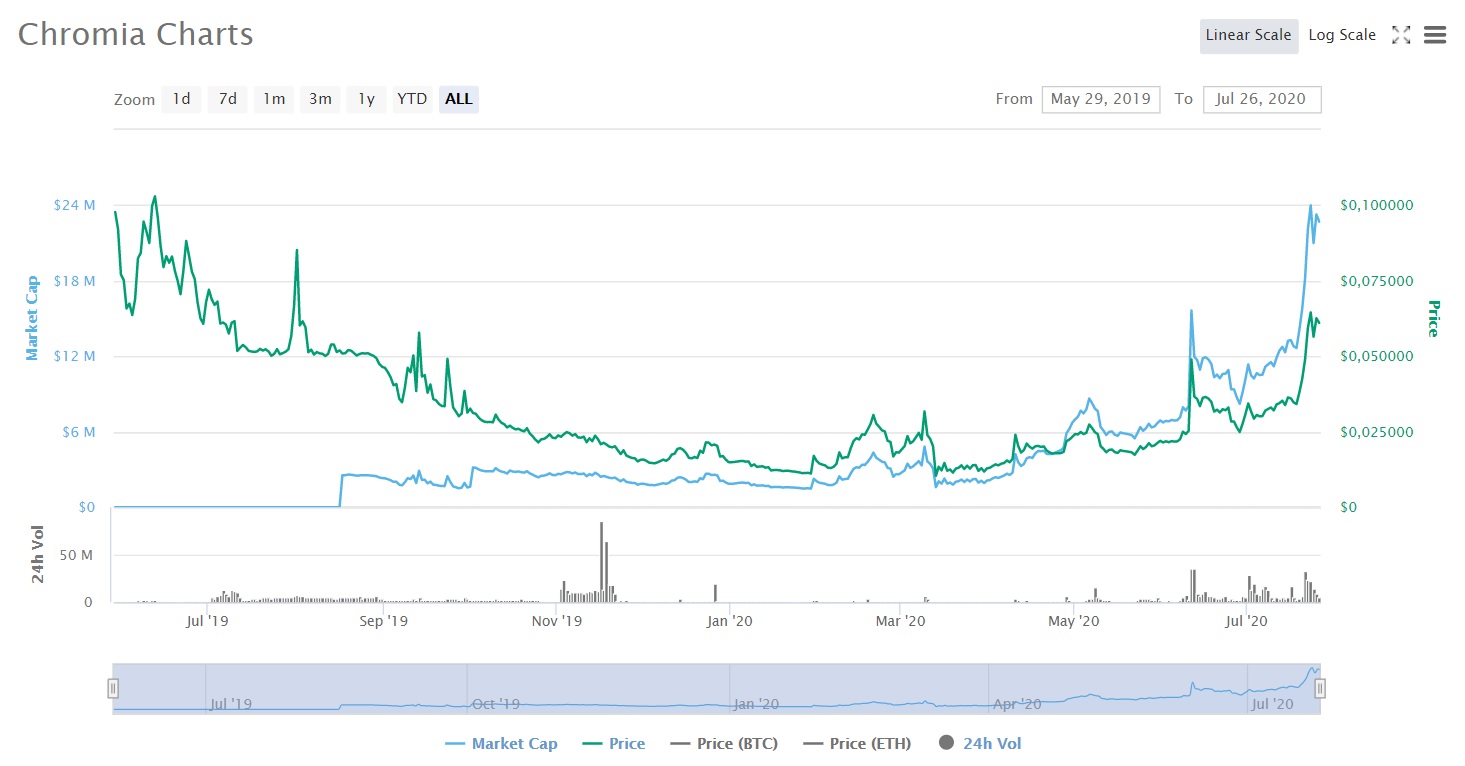Set zoom to YTD

click(x=412, y=99)
